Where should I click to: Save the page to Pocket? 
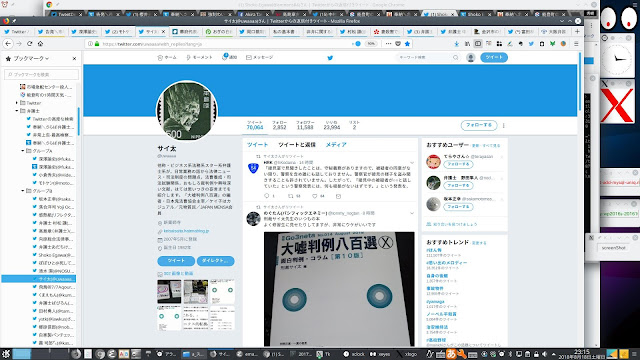[x=398, y=44]
